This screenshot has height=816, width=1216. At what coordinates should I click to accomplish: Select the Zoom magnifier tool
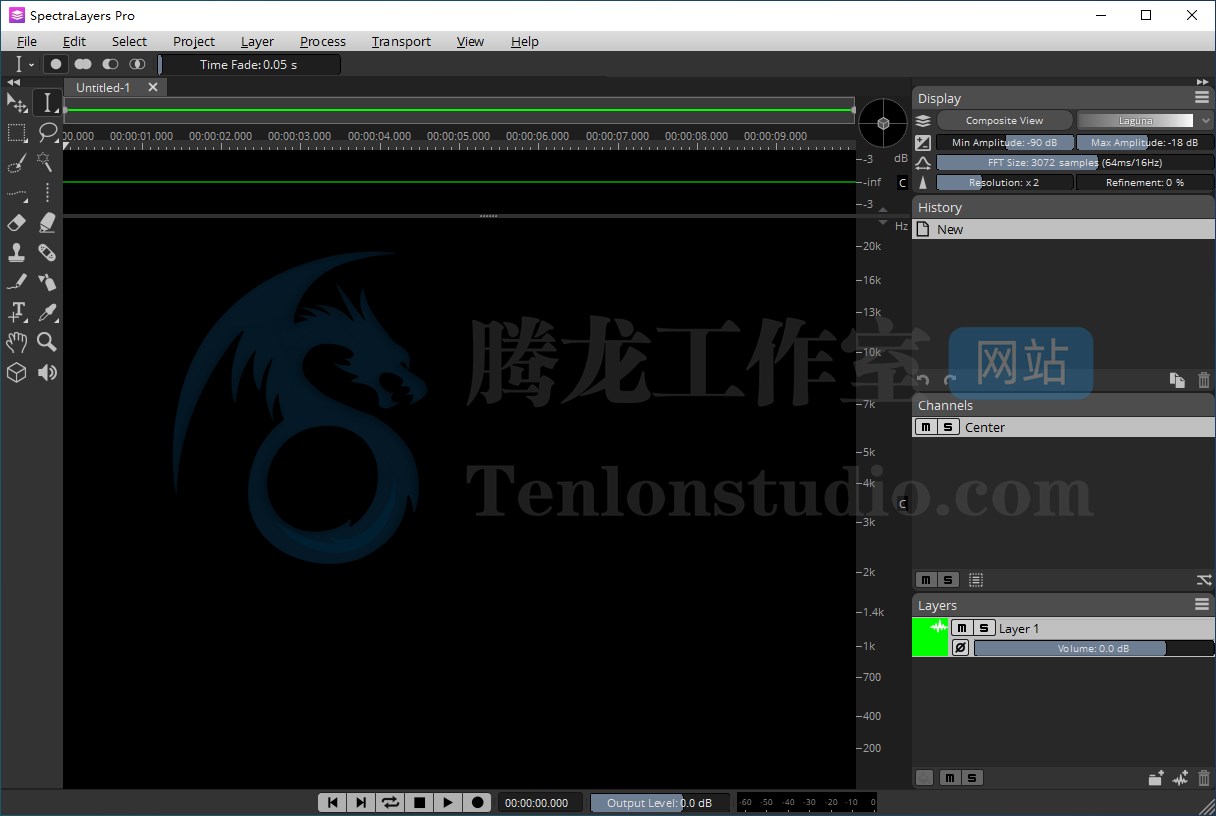(47, 342)
